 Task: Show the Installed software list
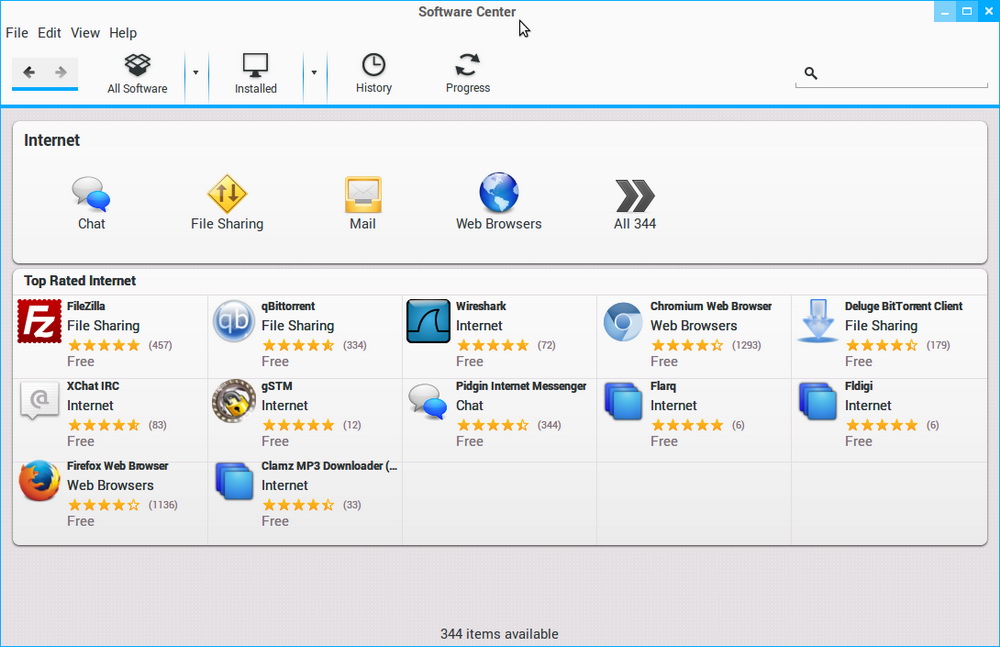tap(255, 74)
